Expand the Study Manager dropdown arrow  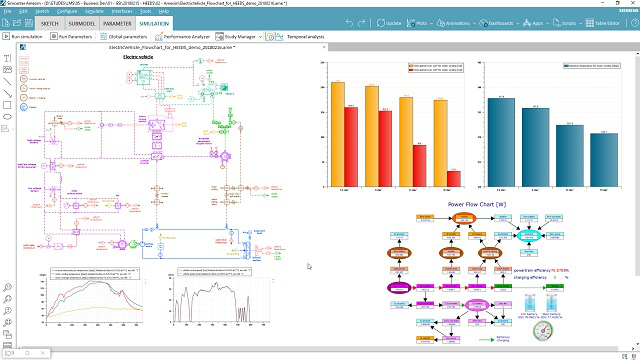click(260, 37)
